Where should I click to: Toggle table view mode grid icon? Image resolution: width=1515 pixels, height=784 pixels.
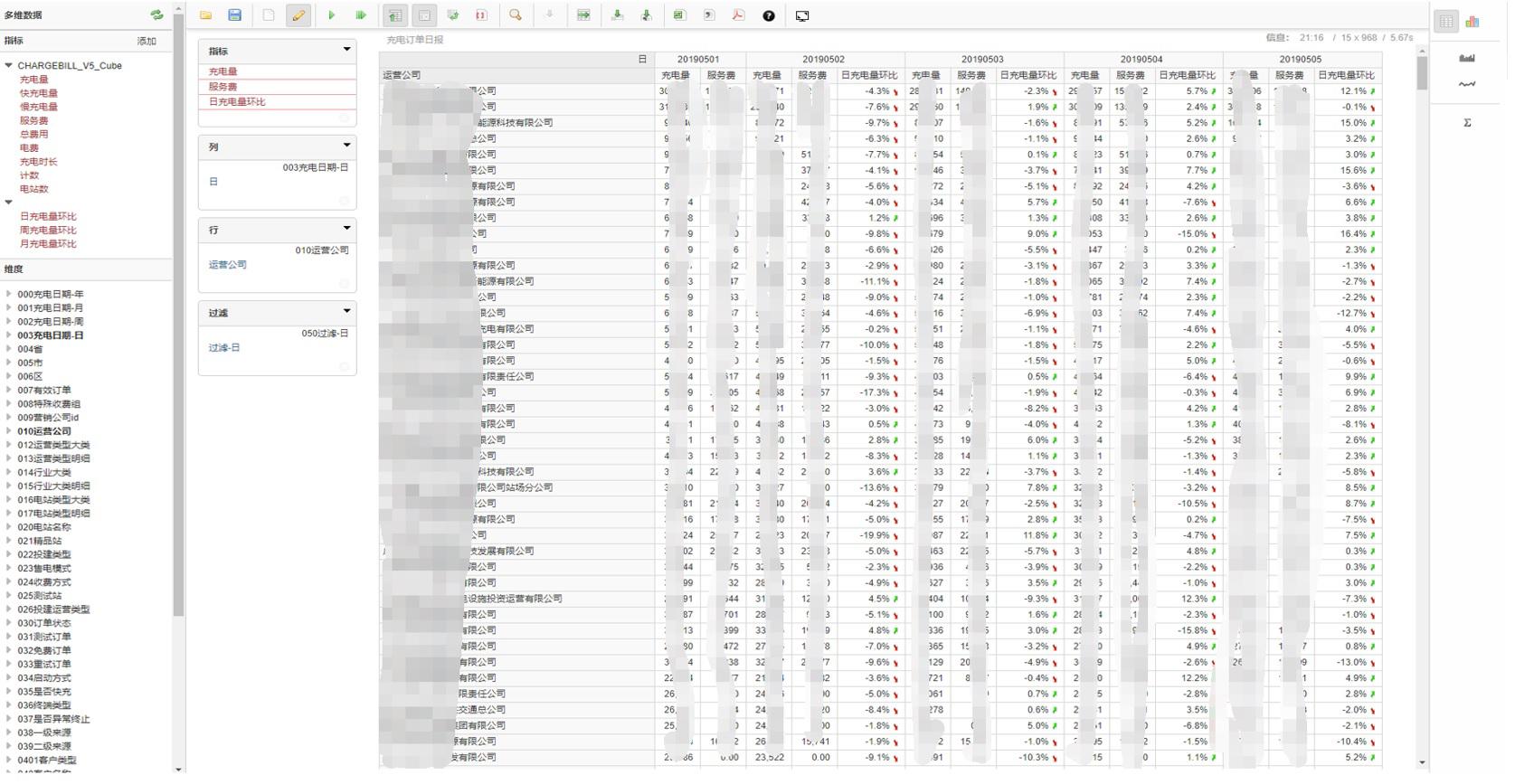click(x=1447, y=22)
